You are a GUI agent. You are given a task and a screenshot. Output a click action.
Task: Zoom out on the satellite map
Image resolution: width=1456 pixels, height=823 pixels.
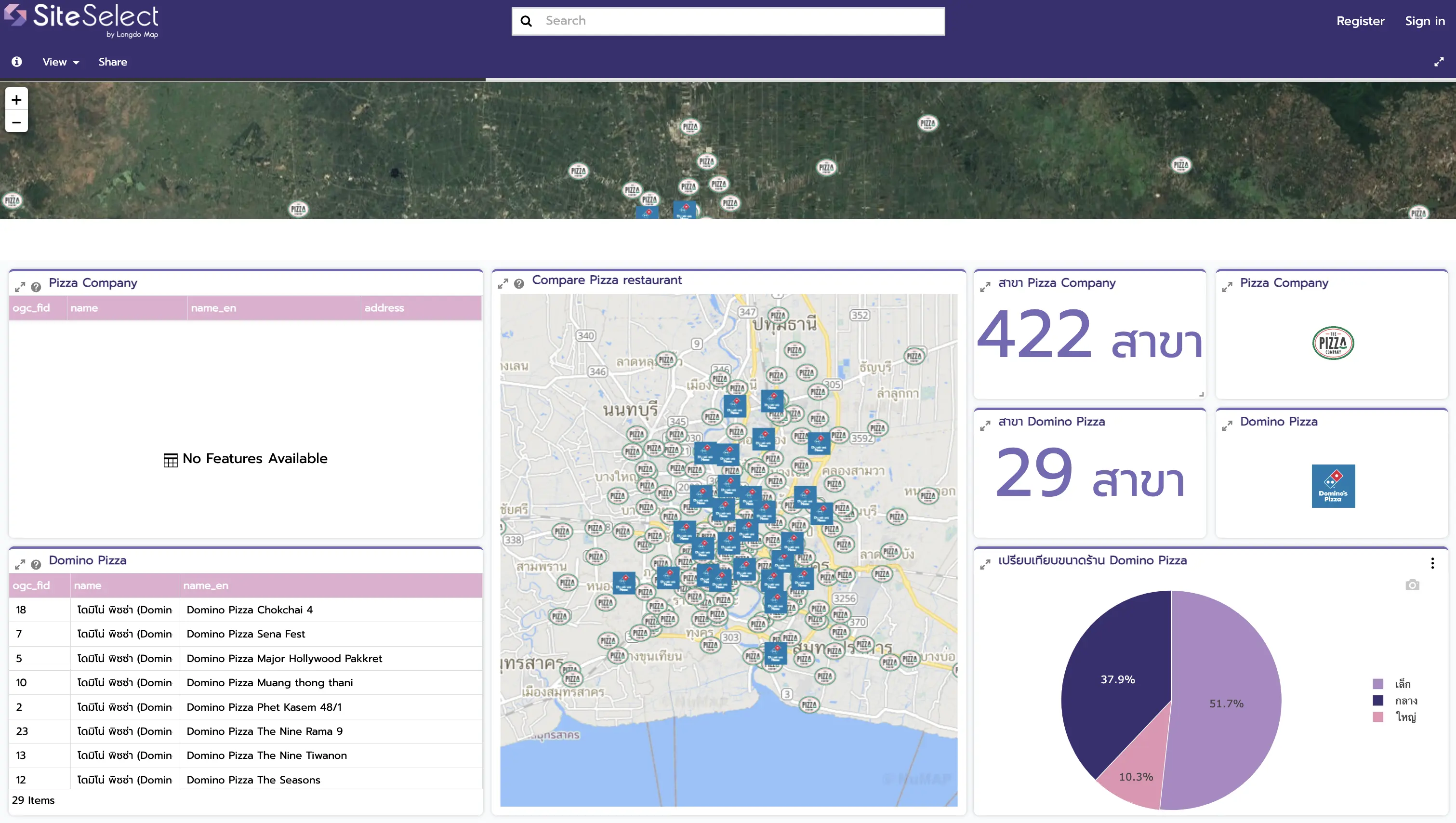coord(16,122)
